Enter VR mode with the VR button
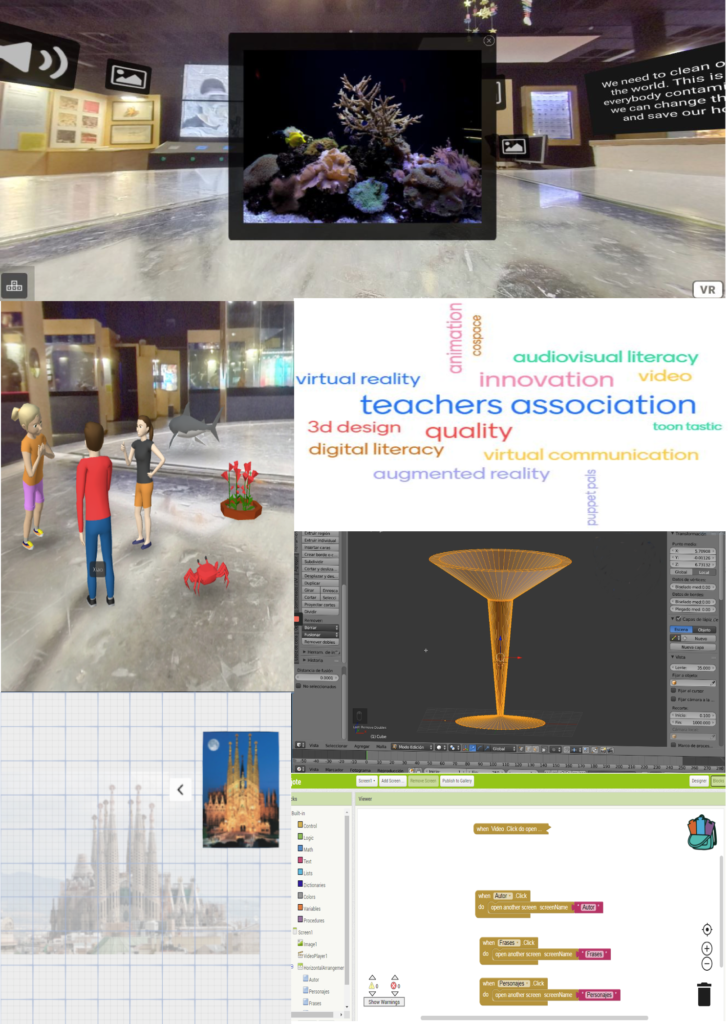The width and height of the screenshot is (728, 1024). [707, 289]
